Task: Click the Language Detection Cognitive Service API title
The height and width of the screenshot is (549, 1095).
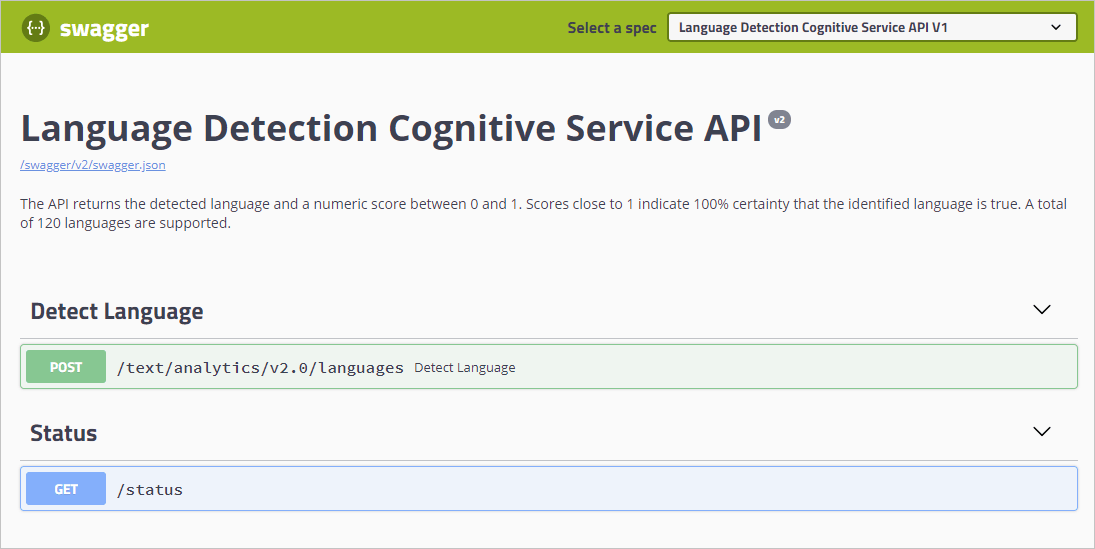Action: pos(391,129)
